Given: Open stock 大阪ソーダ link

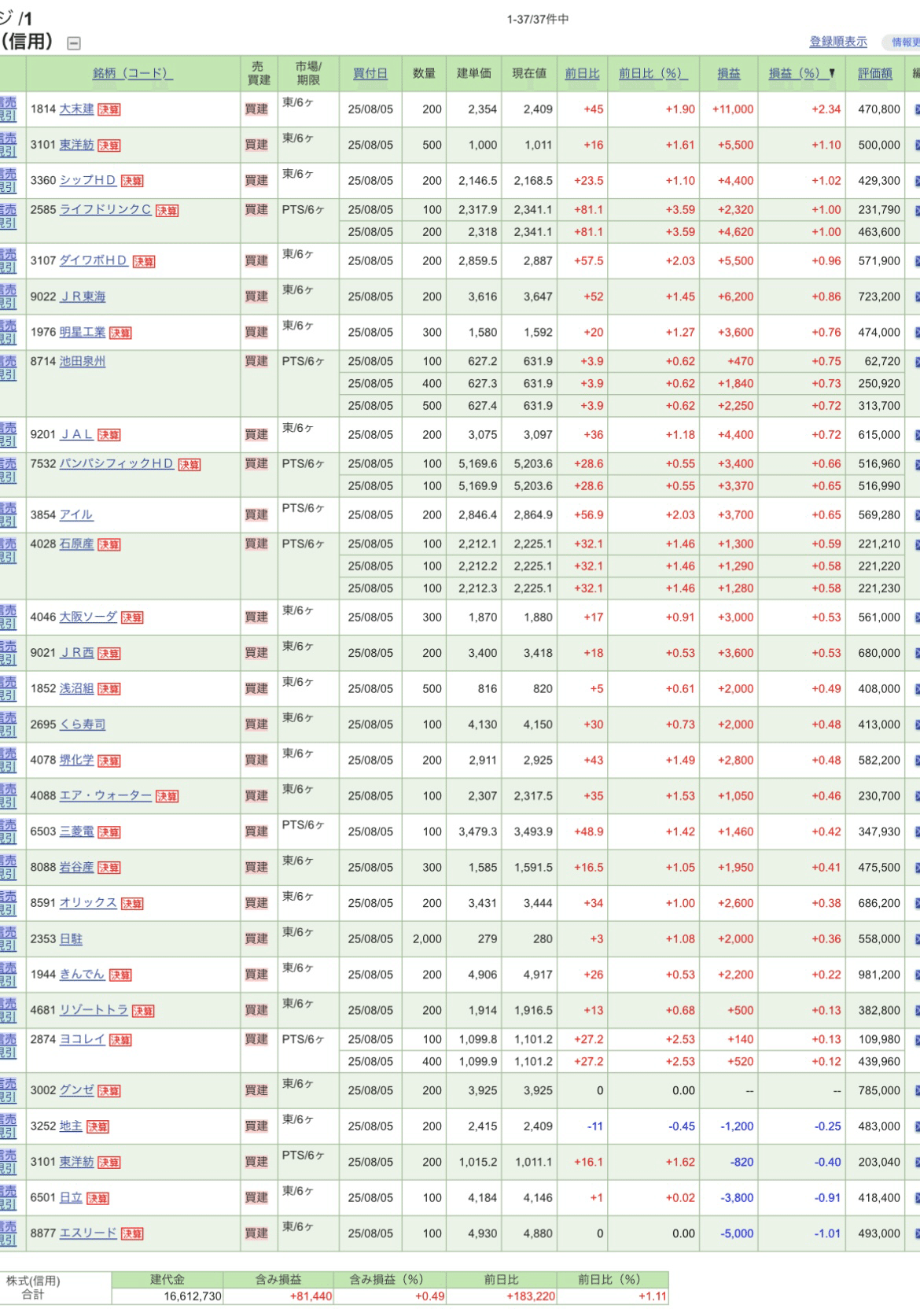Looking at the screenshot, I should 88,617.
